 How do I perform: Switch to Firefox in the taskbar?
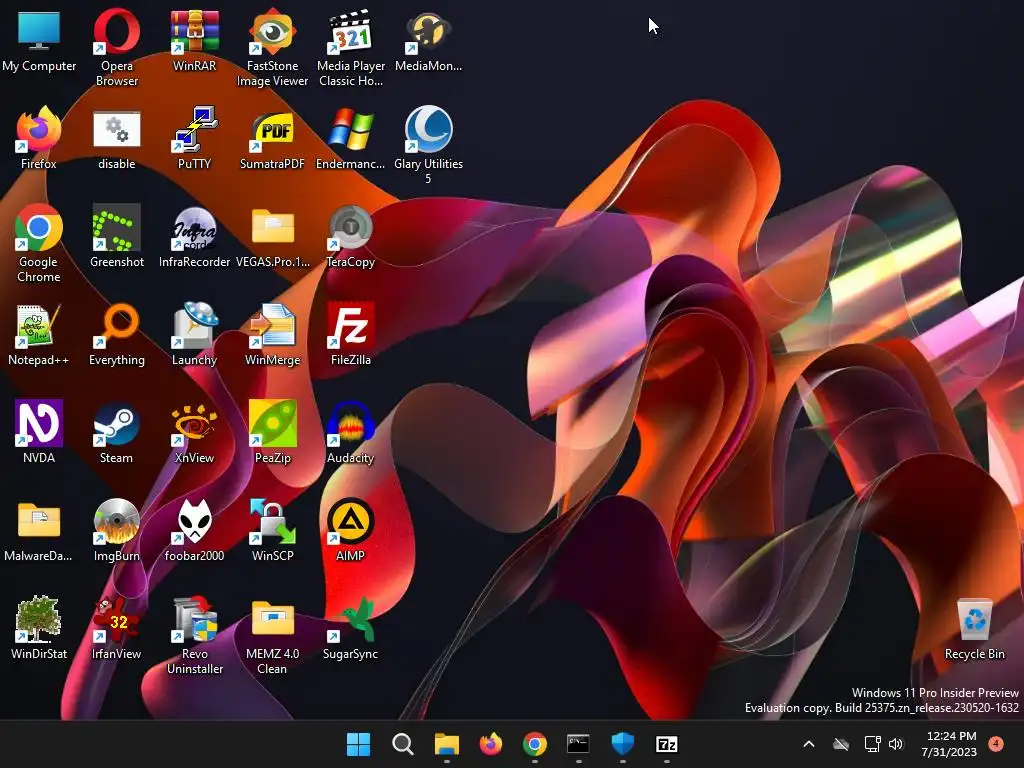point(490,744)
